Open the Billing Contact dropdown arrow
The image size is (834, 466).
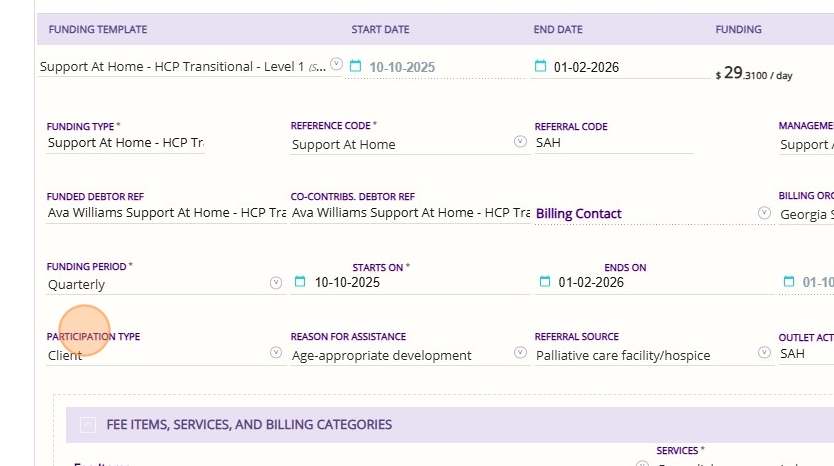coord(764,212)
